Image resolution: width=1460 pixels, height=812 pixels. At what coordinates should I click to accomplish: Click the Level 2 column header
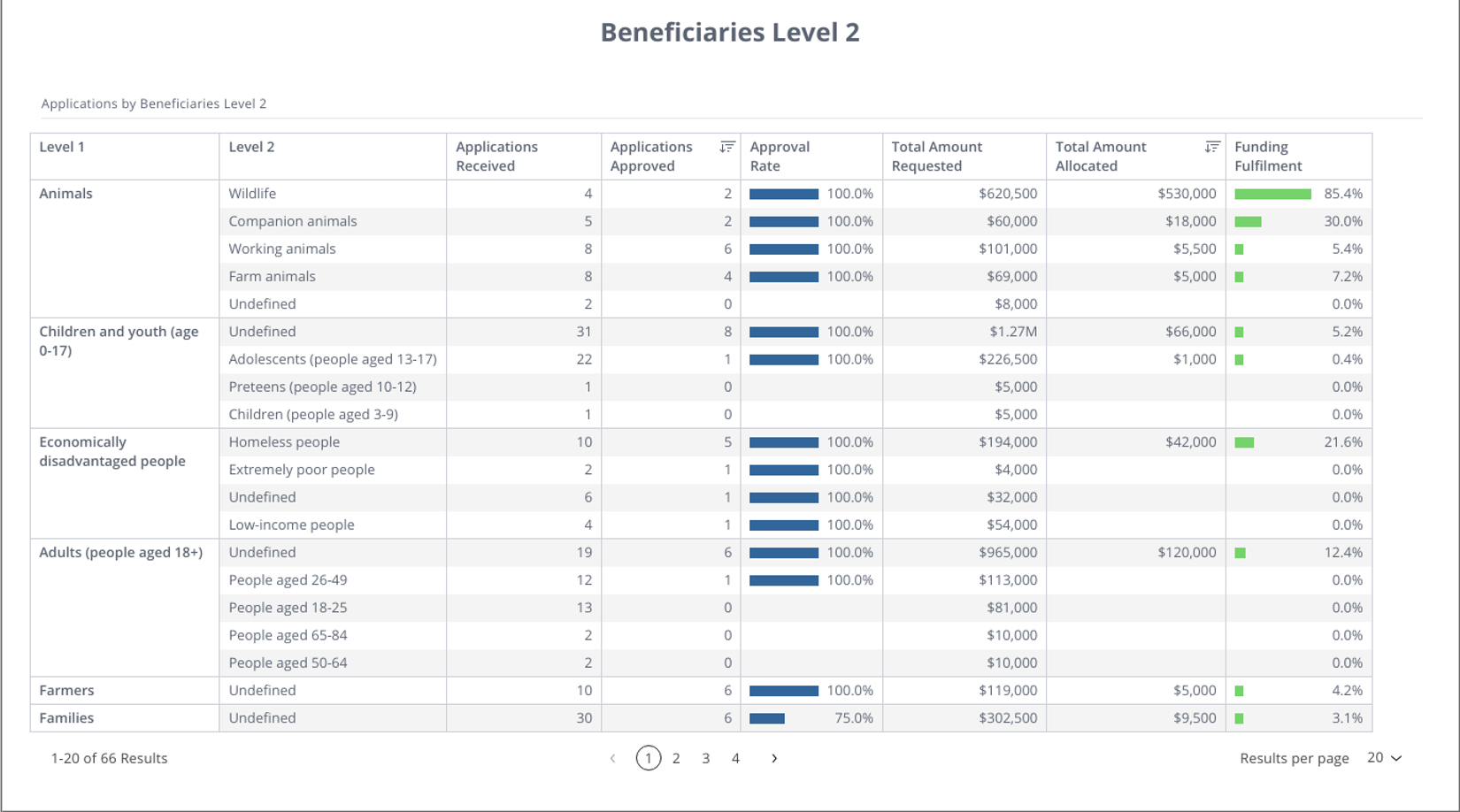(x=251, y=147)
